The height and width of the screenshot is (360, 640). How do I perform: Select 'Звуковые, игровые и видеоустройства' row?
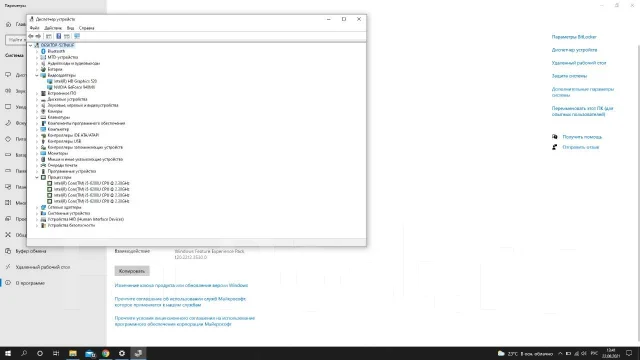83,105
